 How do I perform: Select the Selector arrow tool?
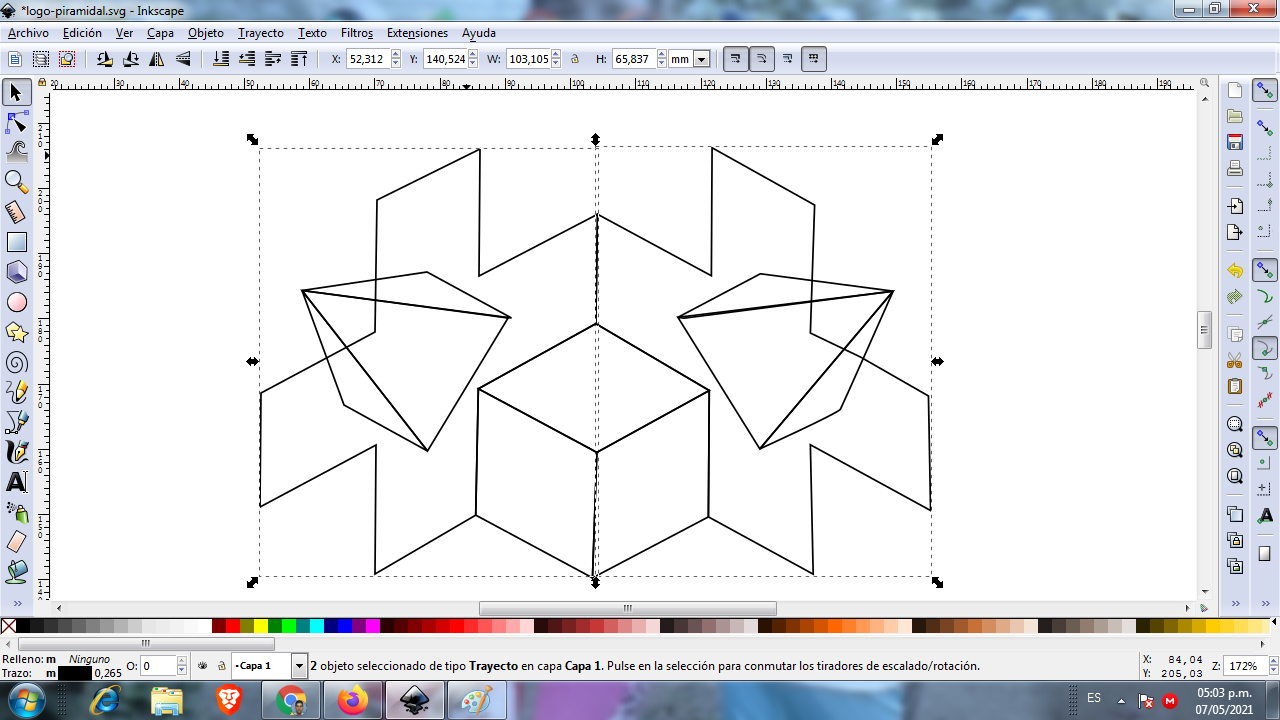[x=16, y=93]
